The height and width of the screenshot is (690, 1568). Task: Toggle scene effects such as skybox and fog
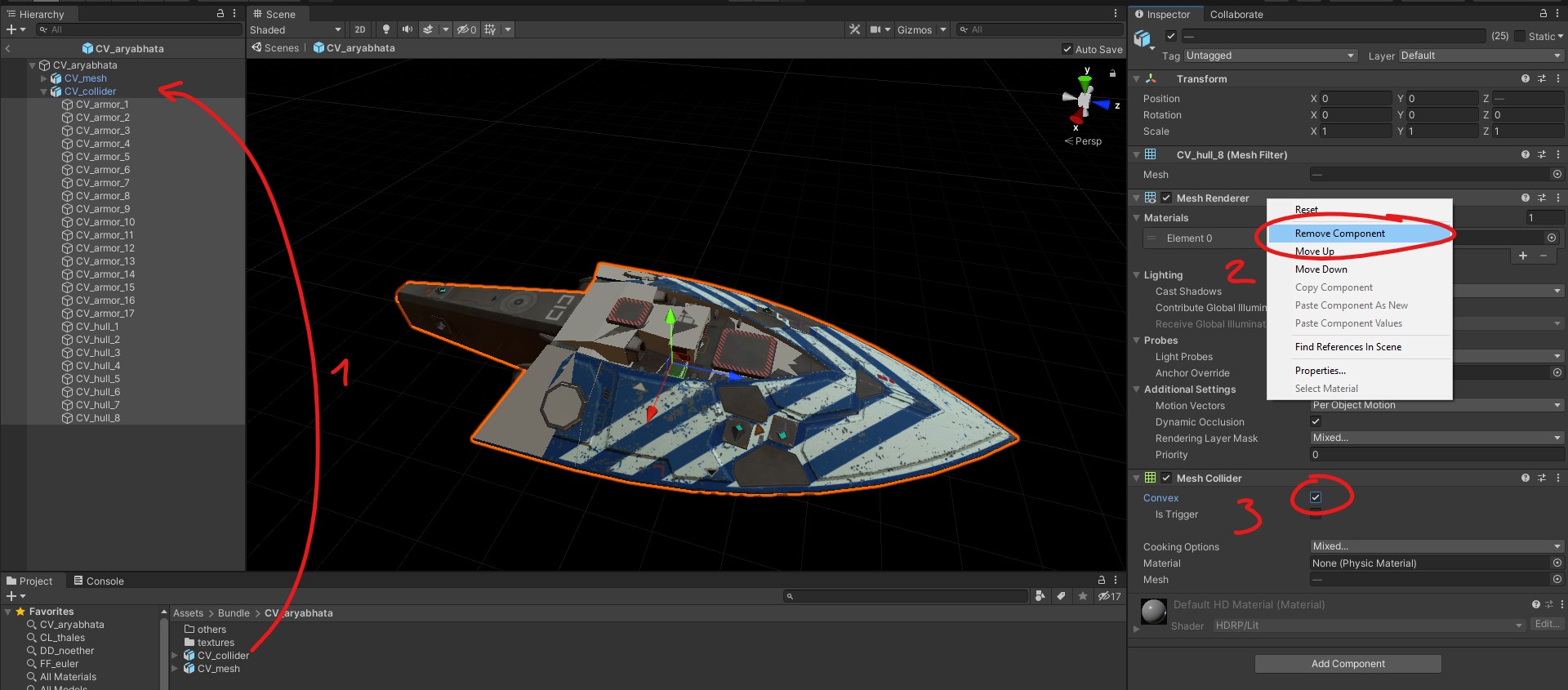coord(428,29)
